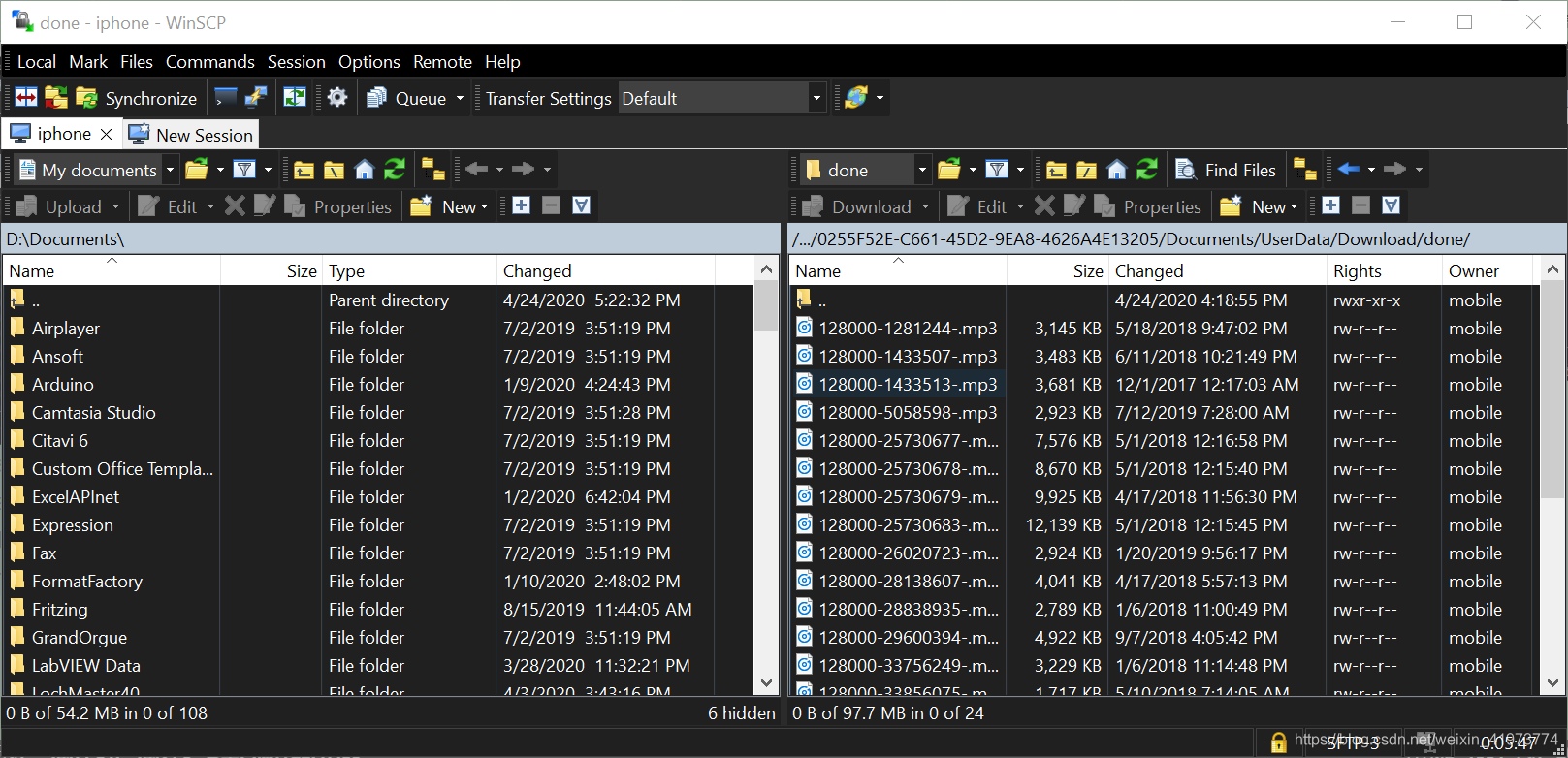Navigate back in the remote panel

1349,170
